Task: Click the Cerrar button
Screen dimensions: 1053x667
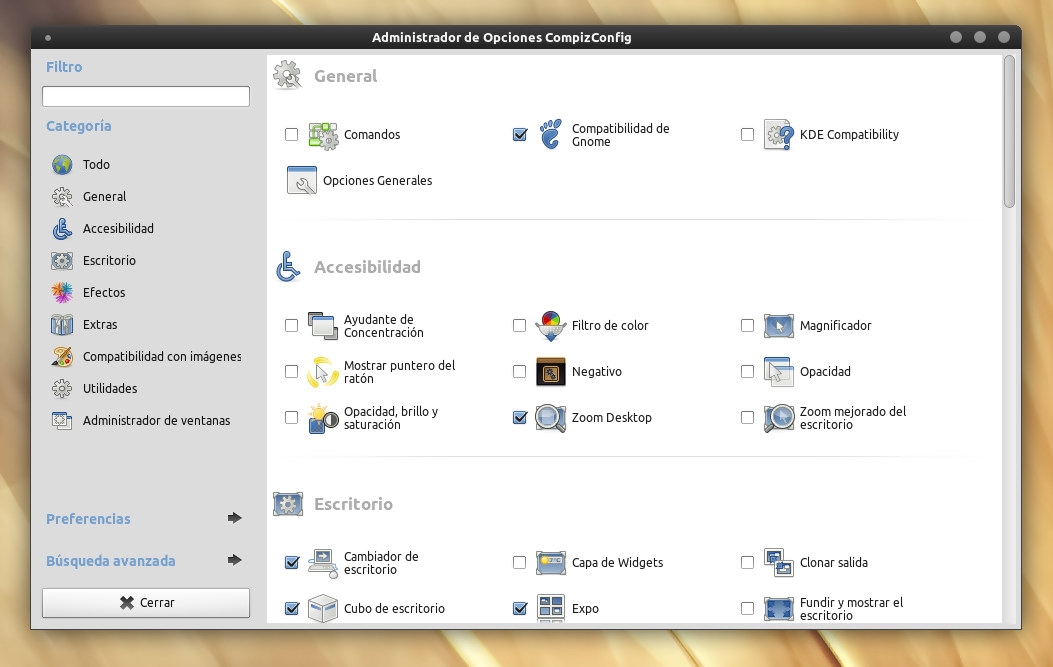Action: tap(146, 603)
